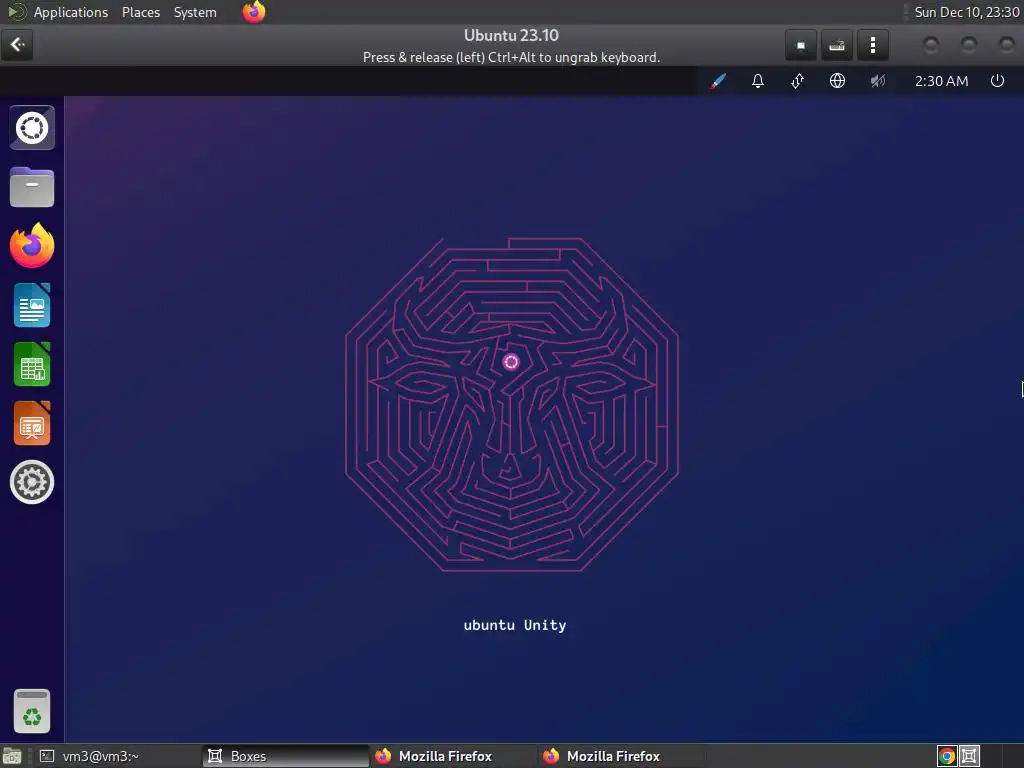Click the host clock Sun Dec 10, 23:30
The height and width of the screenshot is (768, 1024).
967,12
